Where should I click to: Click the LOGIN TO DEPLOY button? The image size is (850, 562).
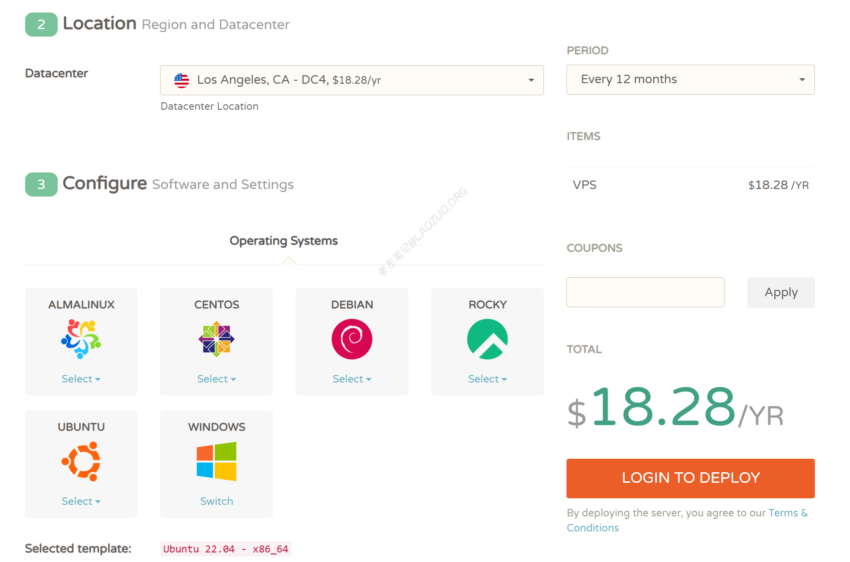[690, 478]
